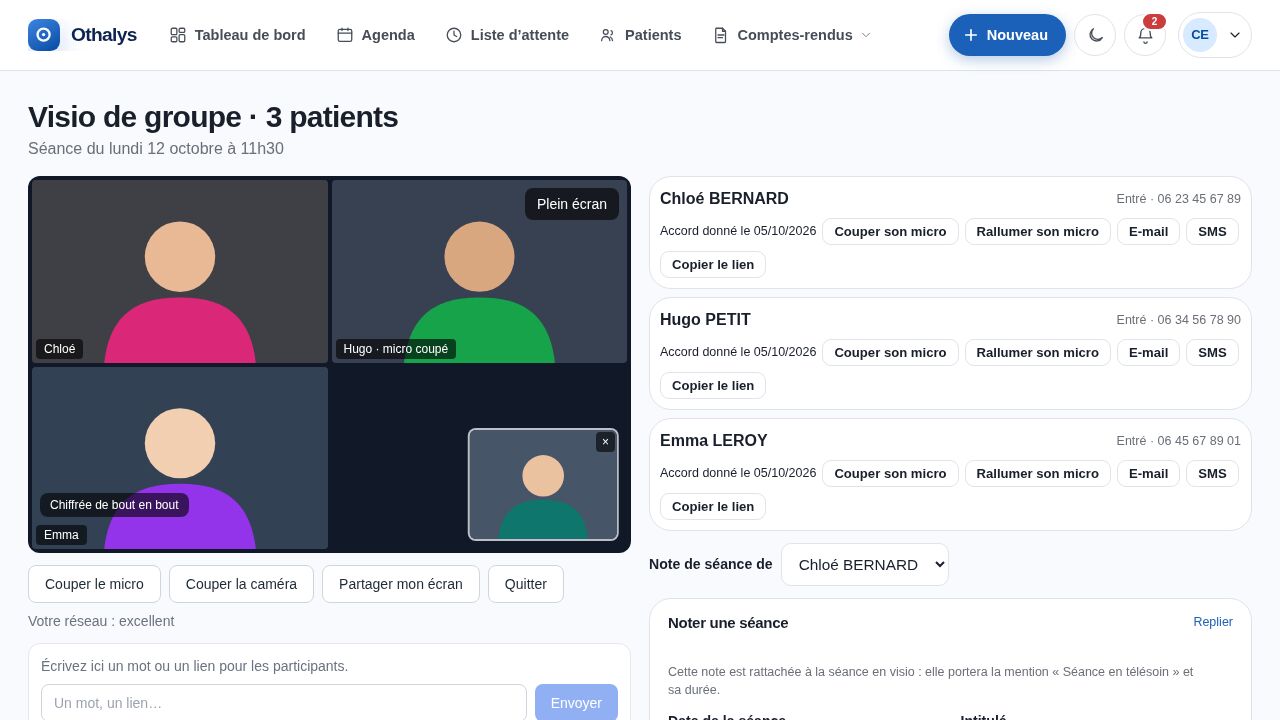This screenshot has height=720, width=1280.
Task: Click the Envoyer button
Action: pyautogui.click(x=576, y=703)
